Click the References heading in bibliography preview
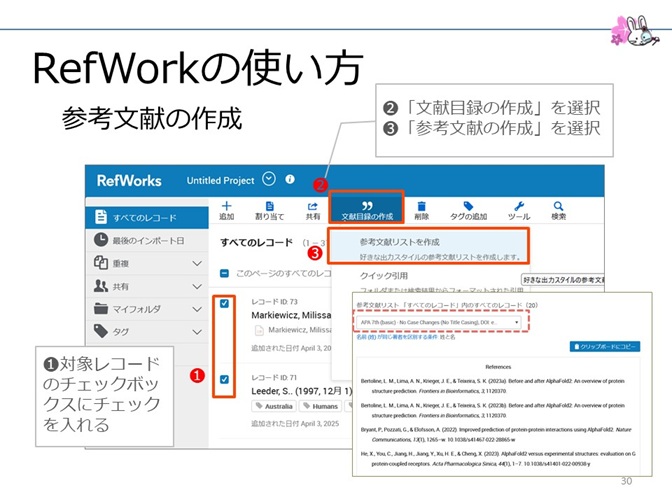The height and width of the screenshot is (504, 672). 498,367
